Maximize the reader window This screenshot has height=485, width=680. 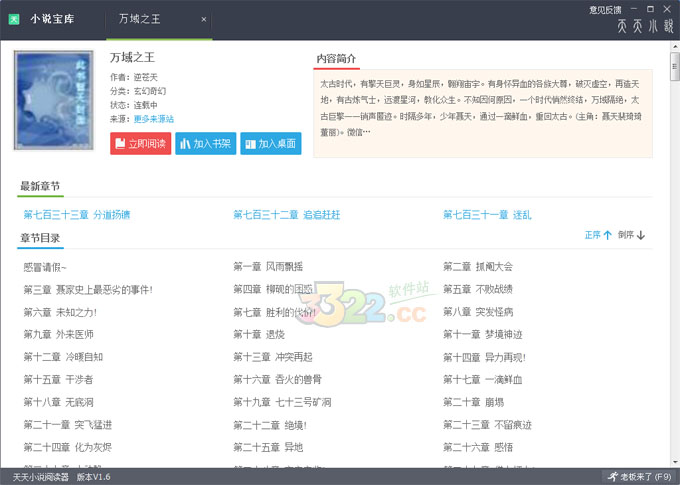pyautogui.click(x=650, y=9)
